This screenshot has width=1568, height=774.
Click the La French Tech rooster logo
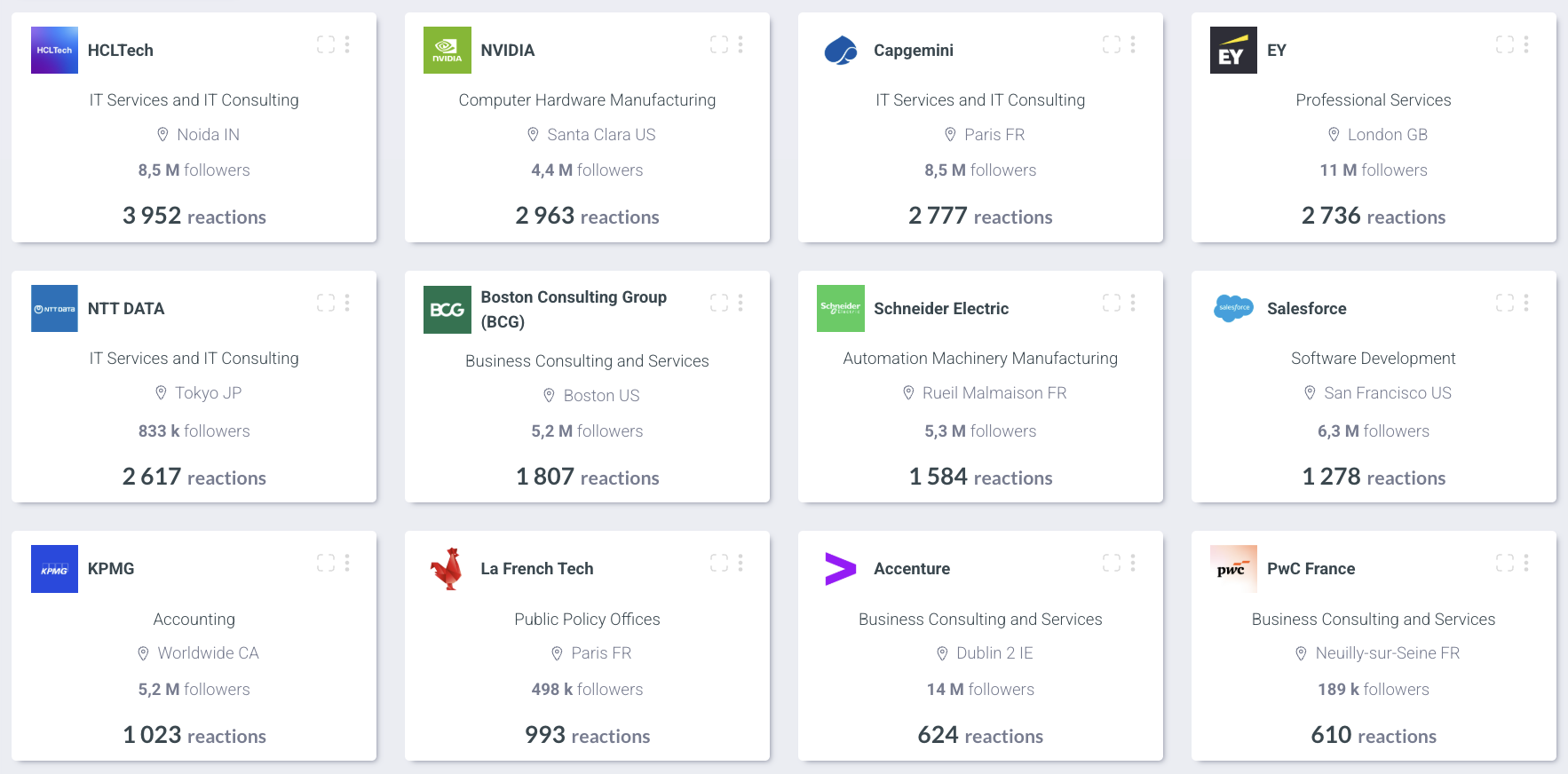pos(447,569)
